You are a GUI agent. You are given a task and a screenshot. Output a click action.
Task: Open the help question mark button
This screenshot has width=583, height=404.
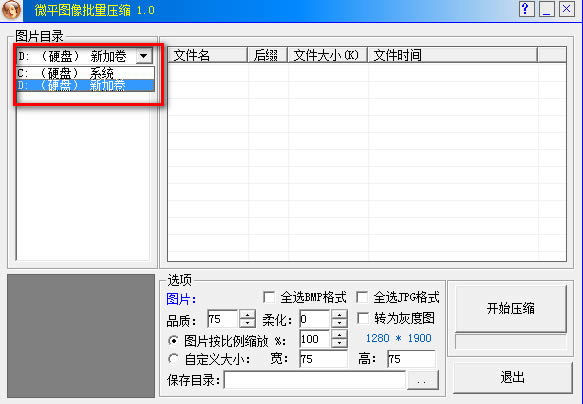pyautogui.click(x=525, y=9)
